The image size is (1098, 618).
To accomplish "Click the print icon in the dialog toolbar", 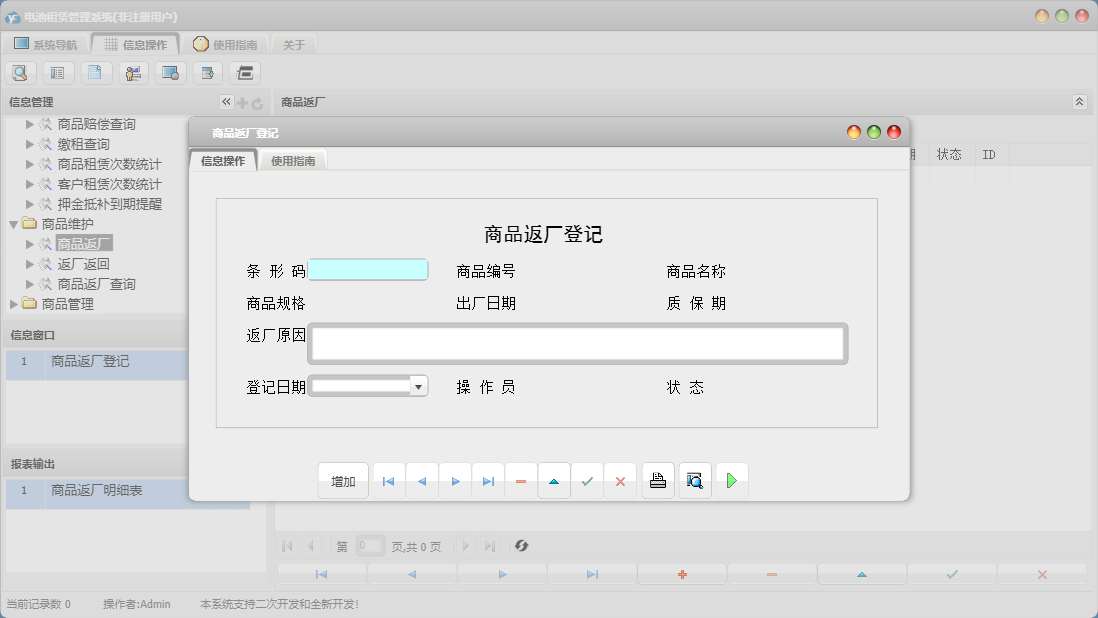I will (x=657, y=480).
